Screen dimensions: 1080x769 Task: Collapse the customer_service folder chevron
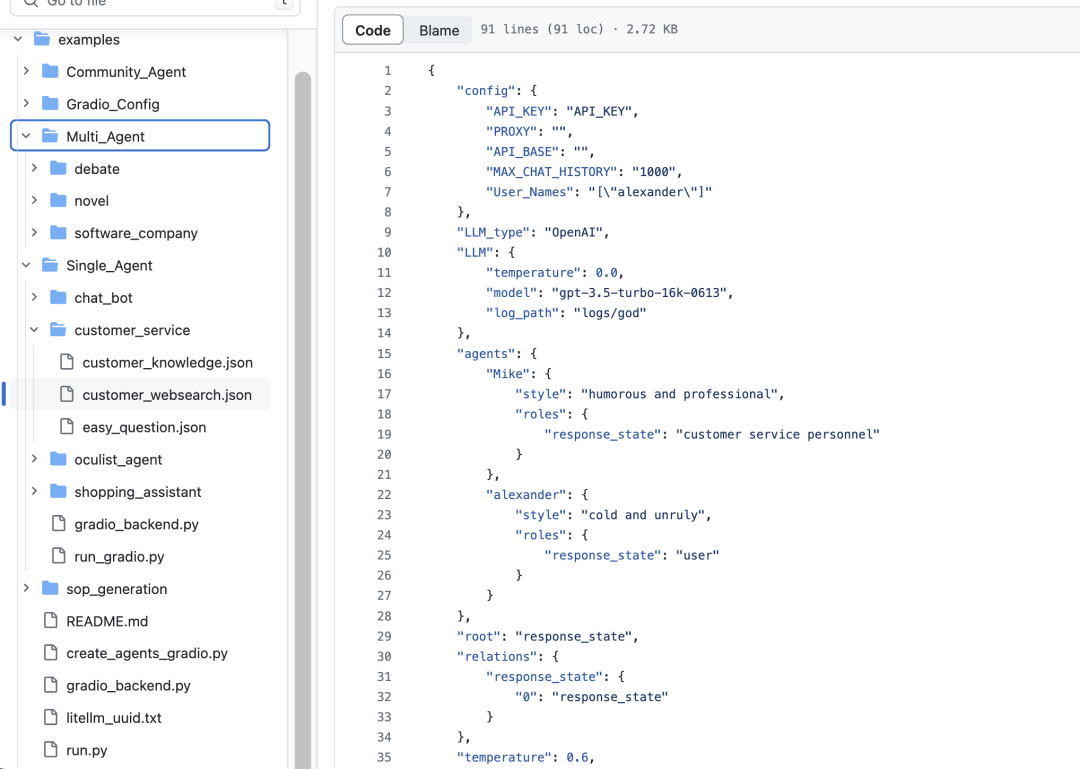tap(34, 330)
